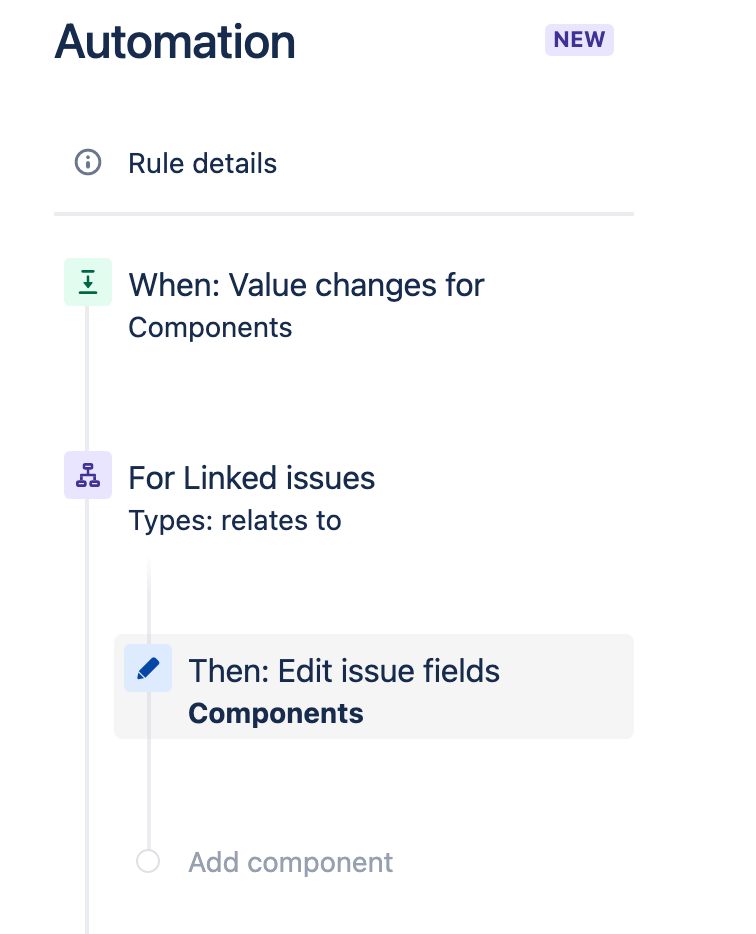Click the divider line below Rule details
The image size is (756, 934).
[x=343, y=214]
